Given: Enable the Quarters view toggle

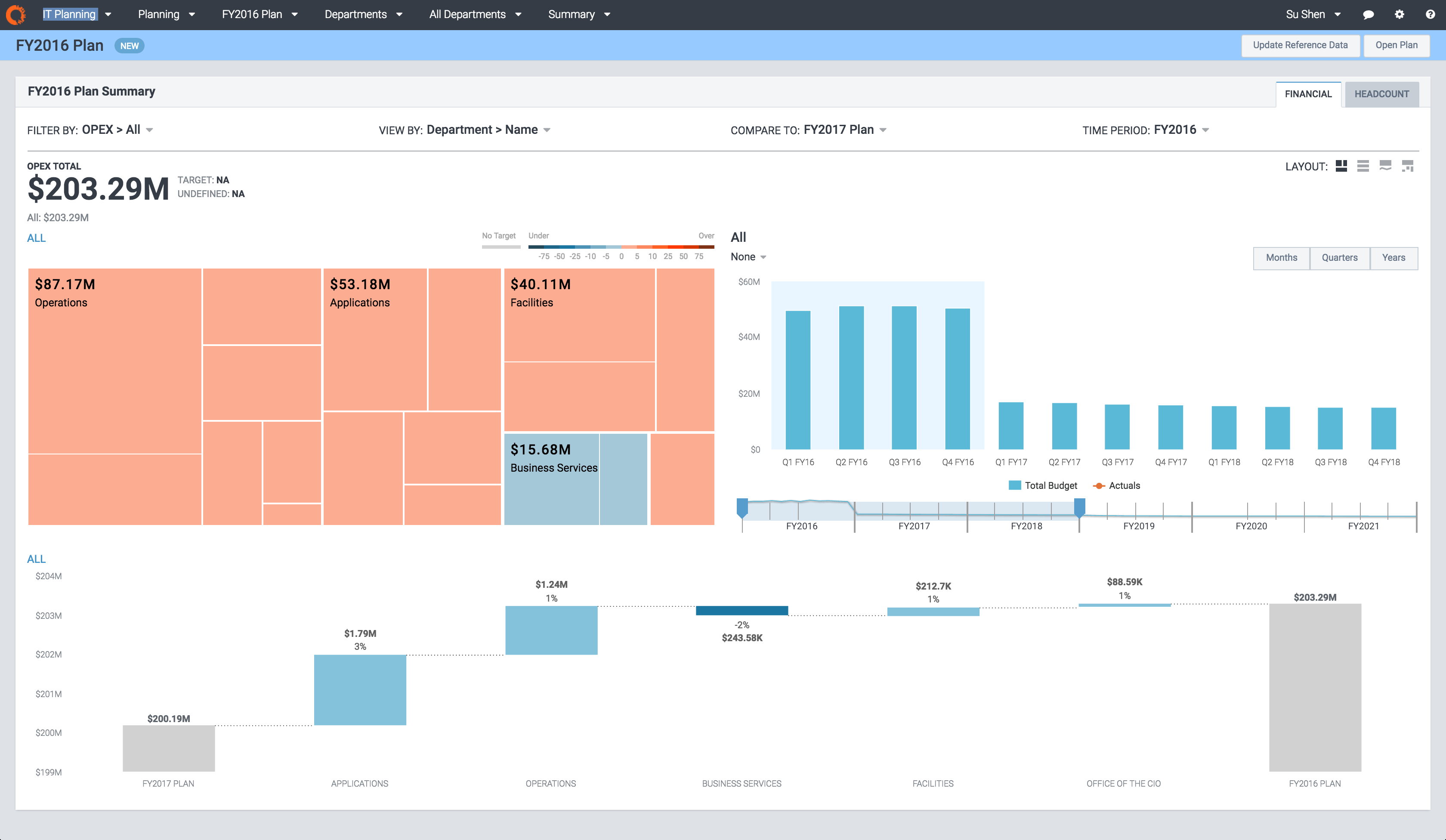Looking at the screenshot, I should [x=1339, y=258].
